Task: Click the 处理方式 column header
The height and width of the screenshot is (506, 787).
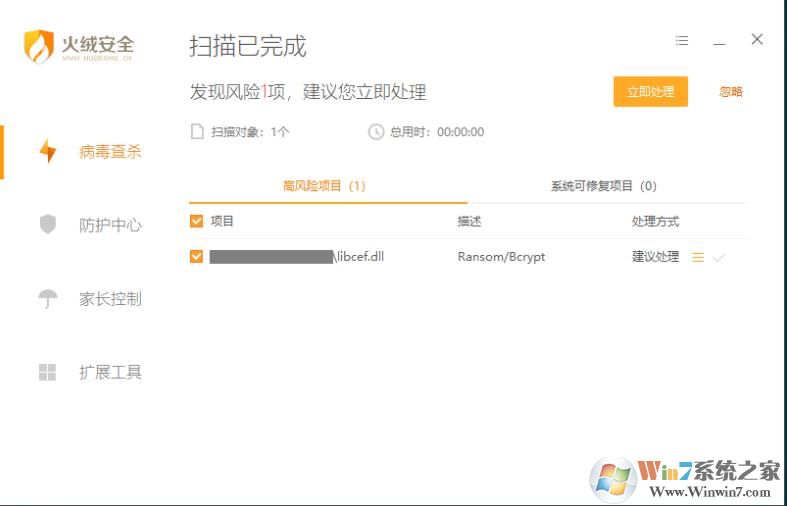Action: pyautogui.click(x=655, y=221)
